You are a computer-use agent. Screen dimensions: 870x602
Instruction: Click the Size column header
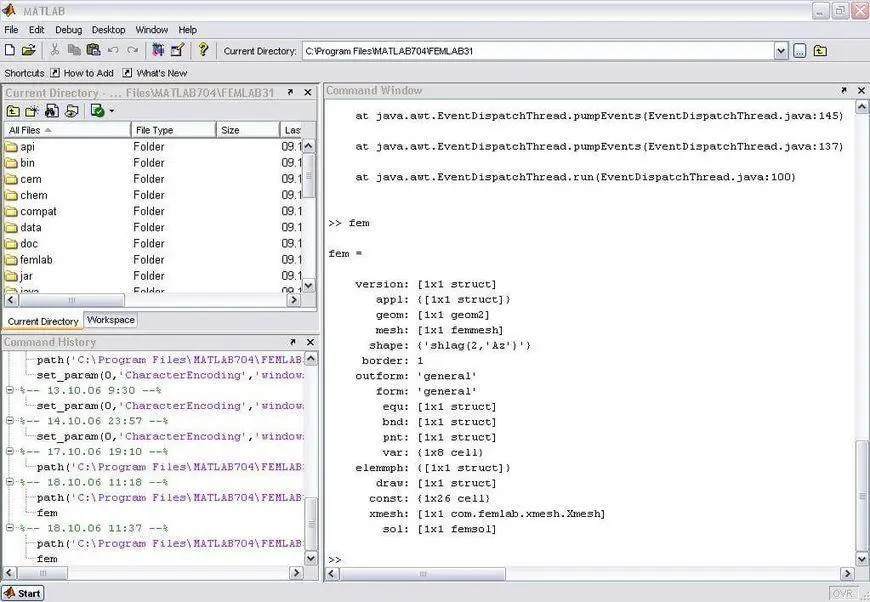tap(248, 130)
